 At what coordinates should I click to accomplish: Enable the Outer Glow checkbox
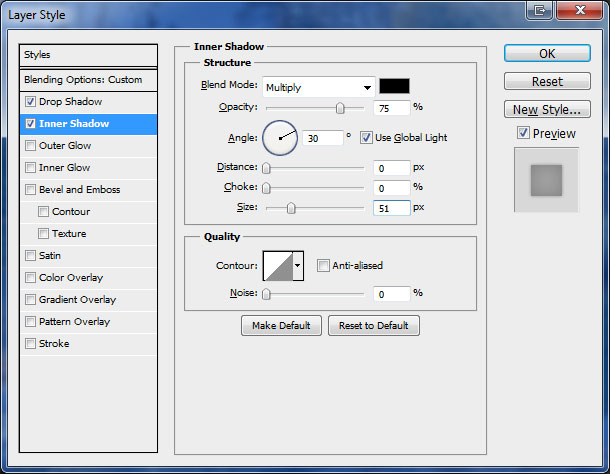coord(31,146)
